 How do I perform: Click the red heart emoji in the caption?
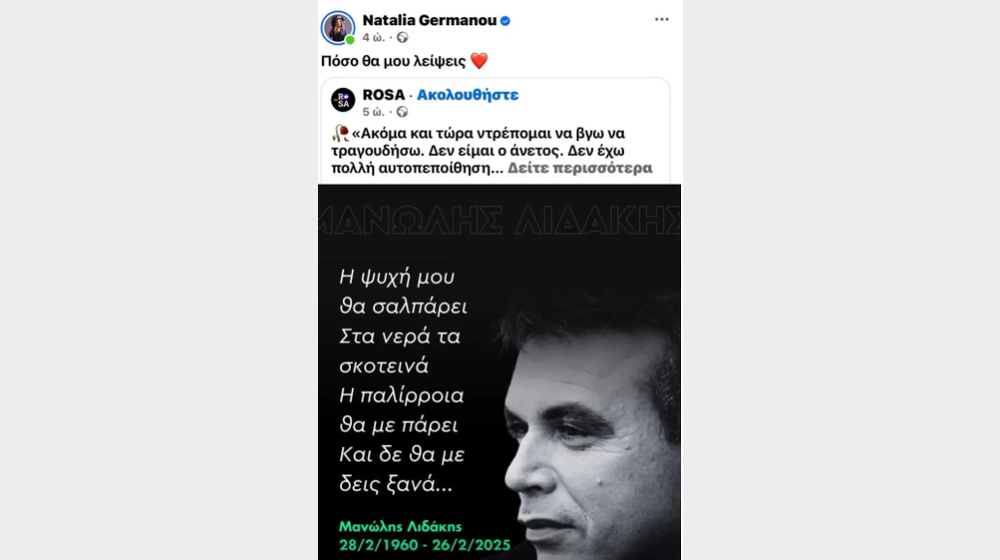[x=479, y=61]
